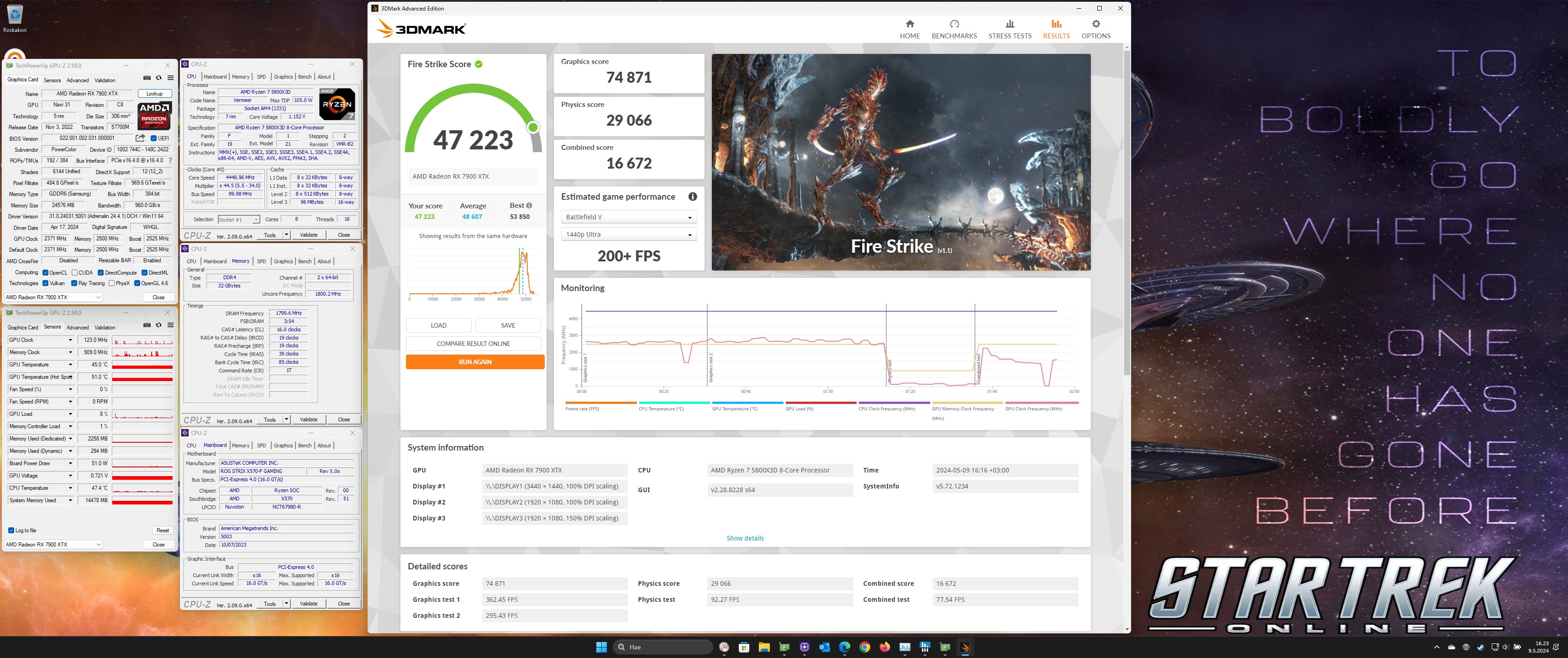
Task: Click the Show details link
Action: 744,539
